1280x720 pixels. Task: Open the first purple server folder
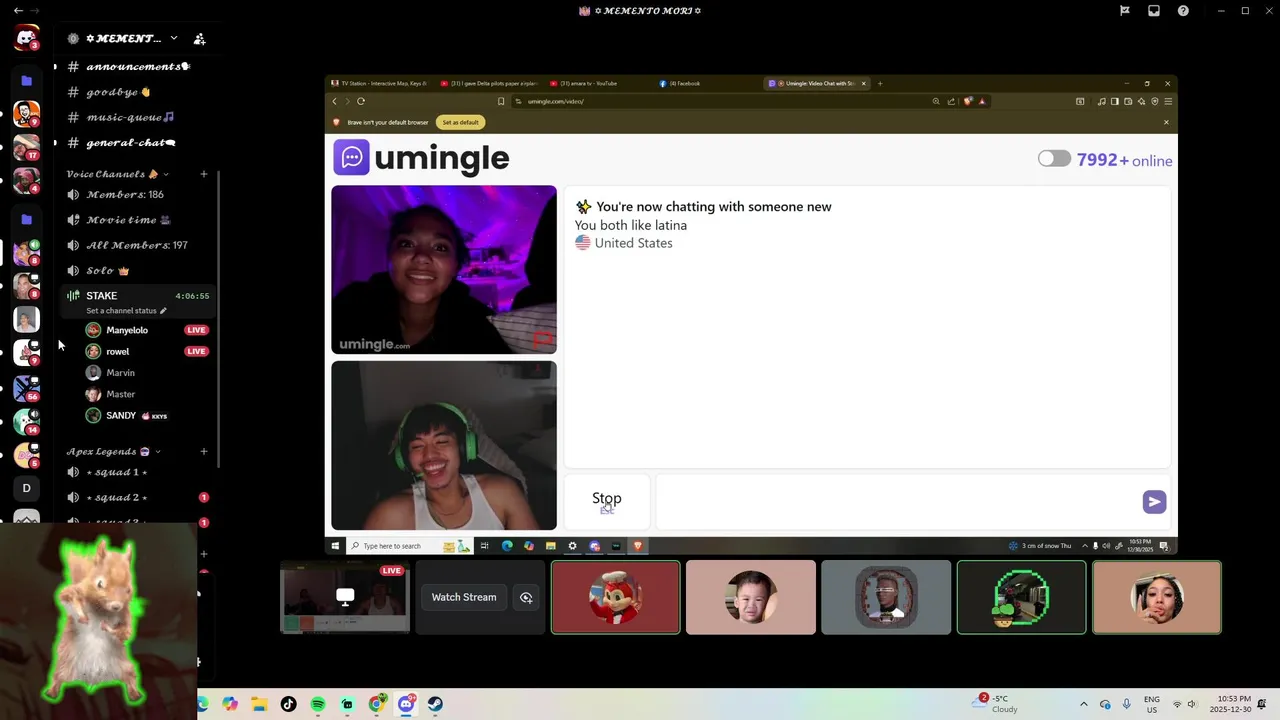point(26,81)
